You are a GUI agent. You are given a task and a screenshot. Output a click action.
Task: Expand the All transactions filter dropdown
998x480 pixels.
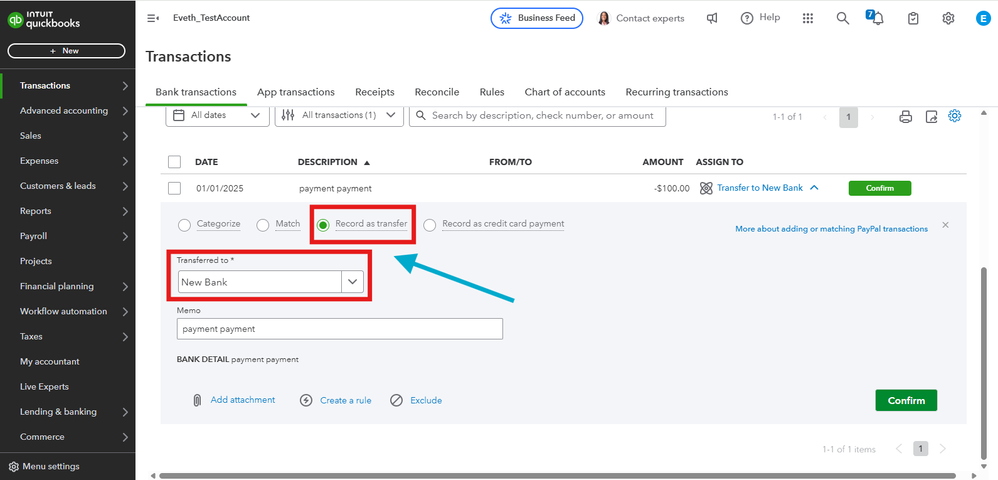339,116
